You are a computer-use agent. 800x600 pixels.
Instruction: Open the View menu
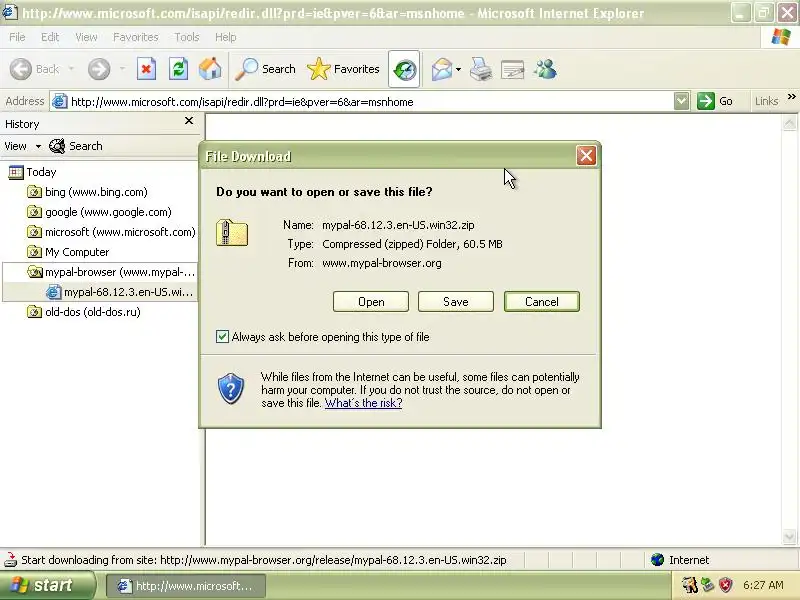tap(86, 37)
